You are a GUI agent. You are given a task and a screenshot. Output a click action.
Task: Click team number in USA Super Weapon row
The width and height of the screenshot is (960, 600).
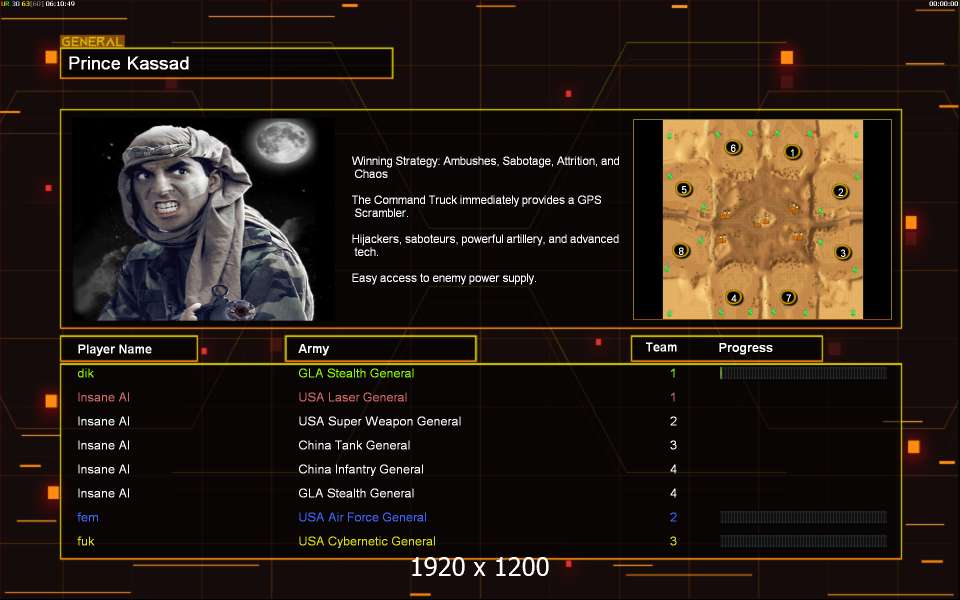pyautogui.click(x=673, y=421)
